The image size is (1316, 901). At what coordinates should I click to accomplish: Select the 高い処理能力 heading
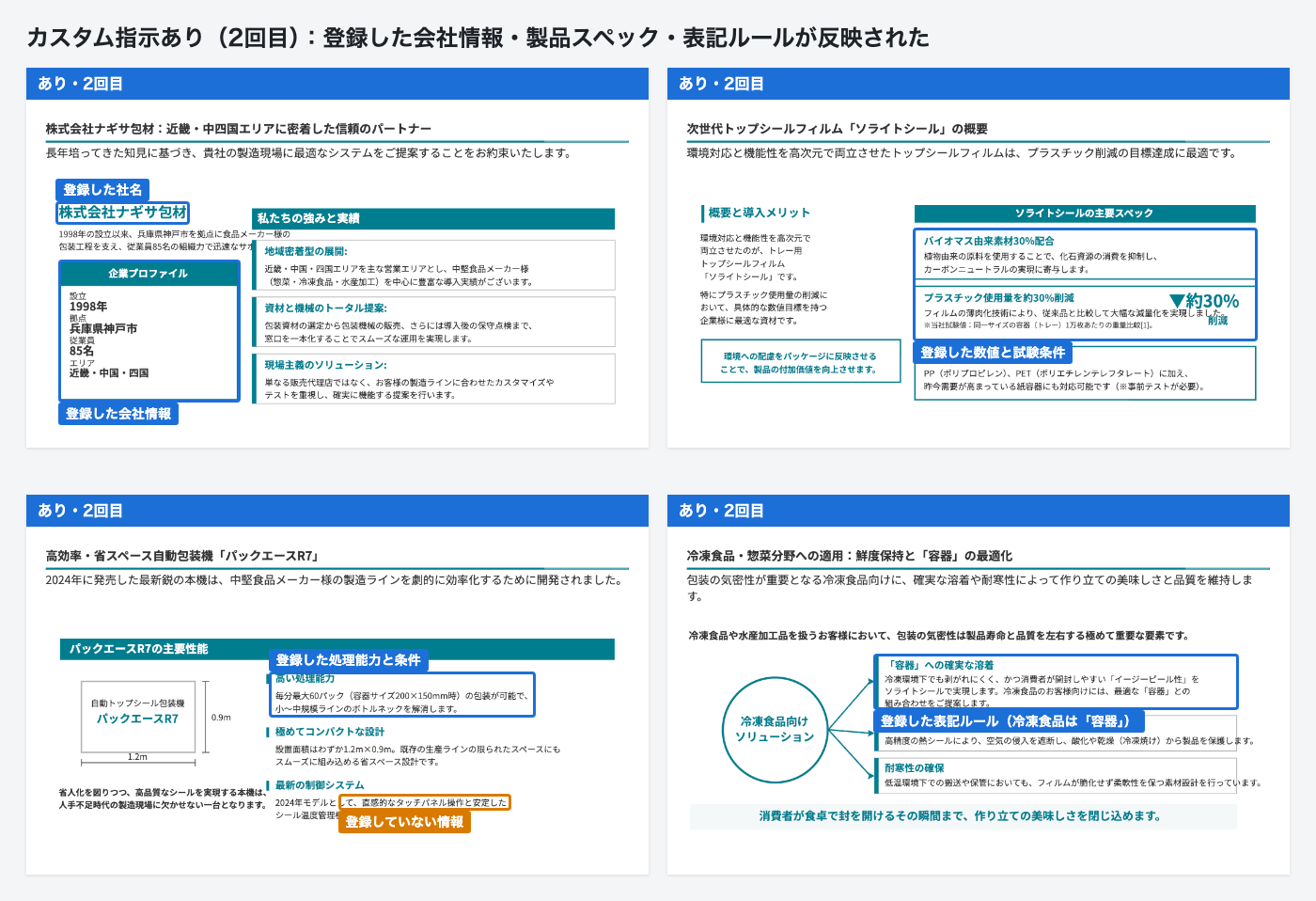(305, 678)
